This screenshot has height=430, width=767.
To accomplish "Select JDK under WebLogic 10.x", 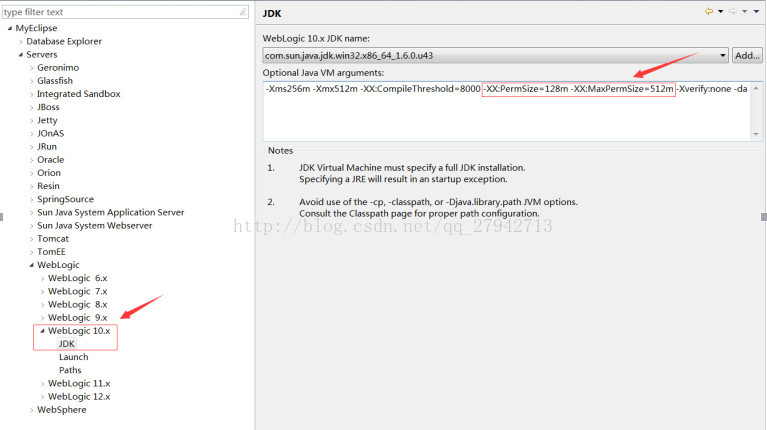I will [x=67, y=344].
